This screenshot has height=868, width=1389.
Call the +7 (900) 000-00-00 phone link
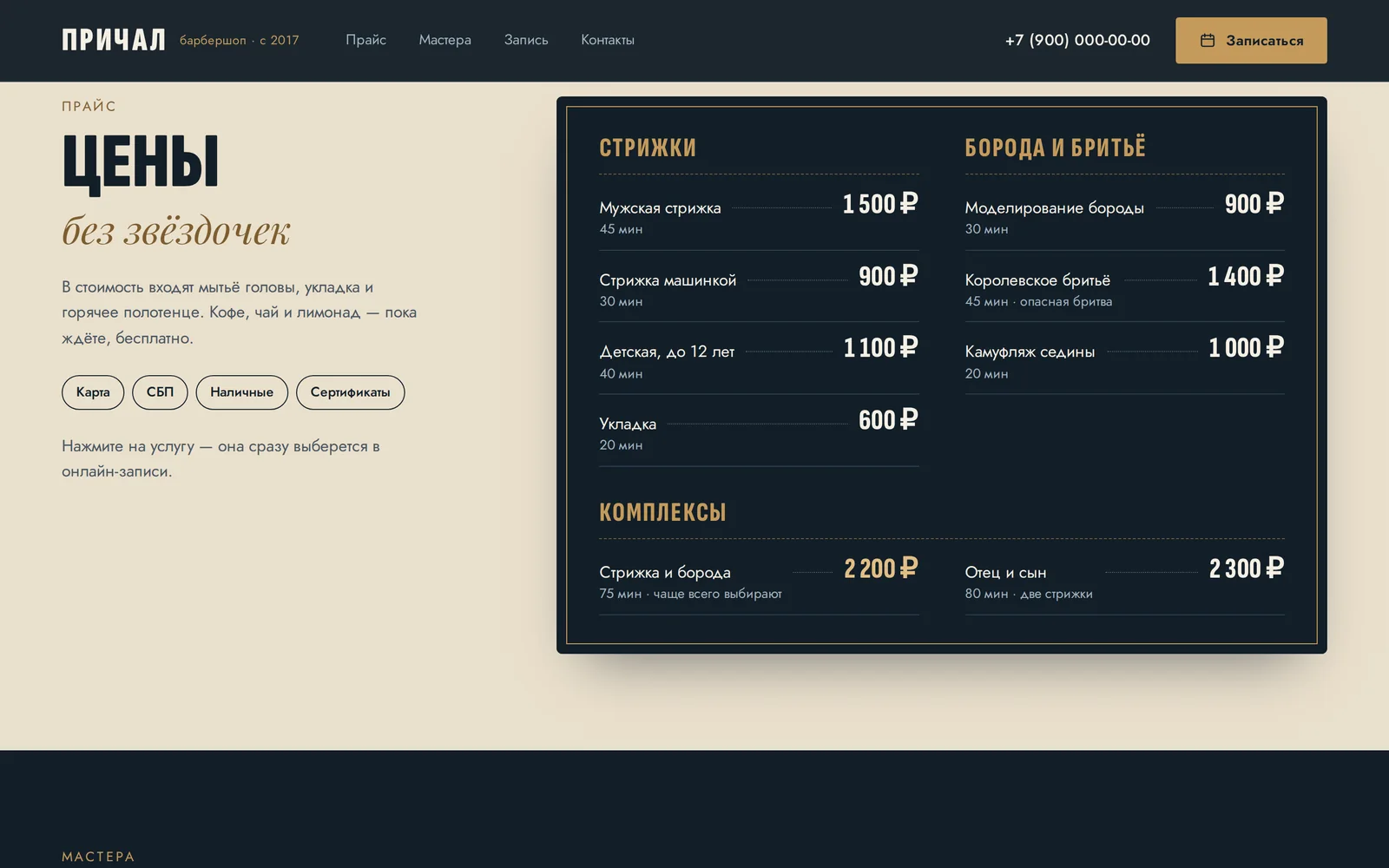coord(1077,40)
